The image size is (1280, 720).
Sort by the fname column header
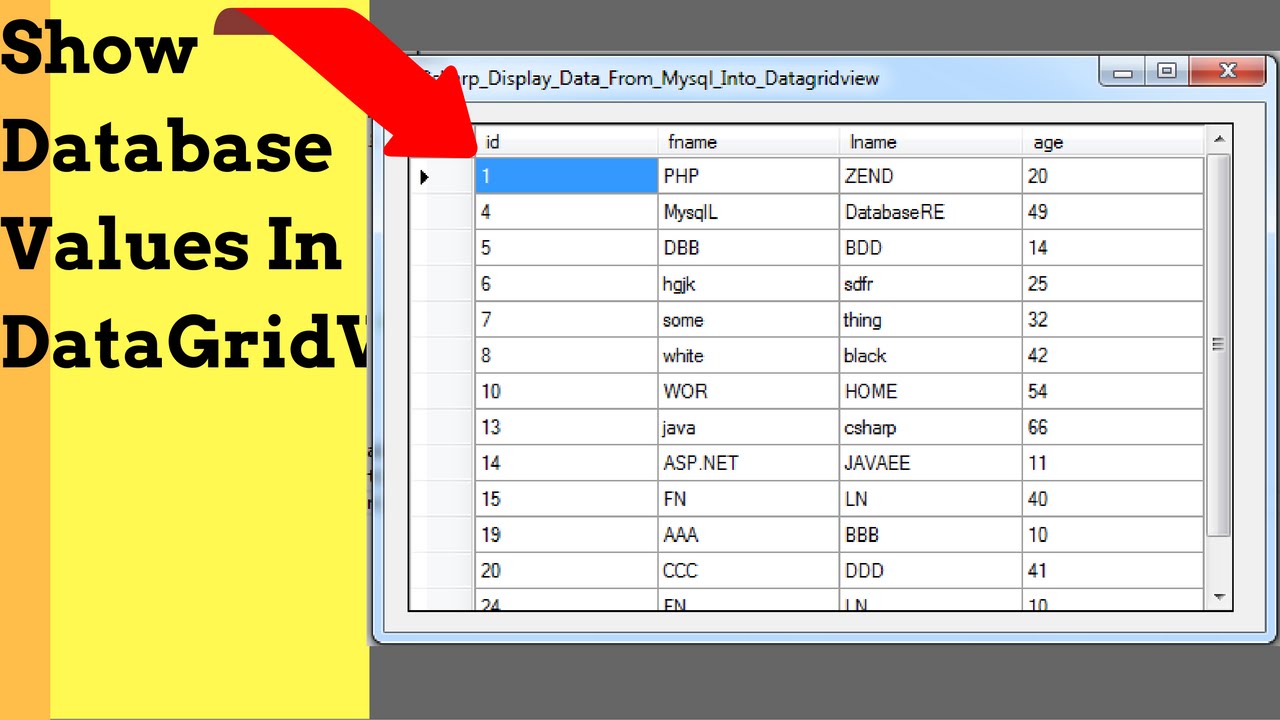point(749,142)
